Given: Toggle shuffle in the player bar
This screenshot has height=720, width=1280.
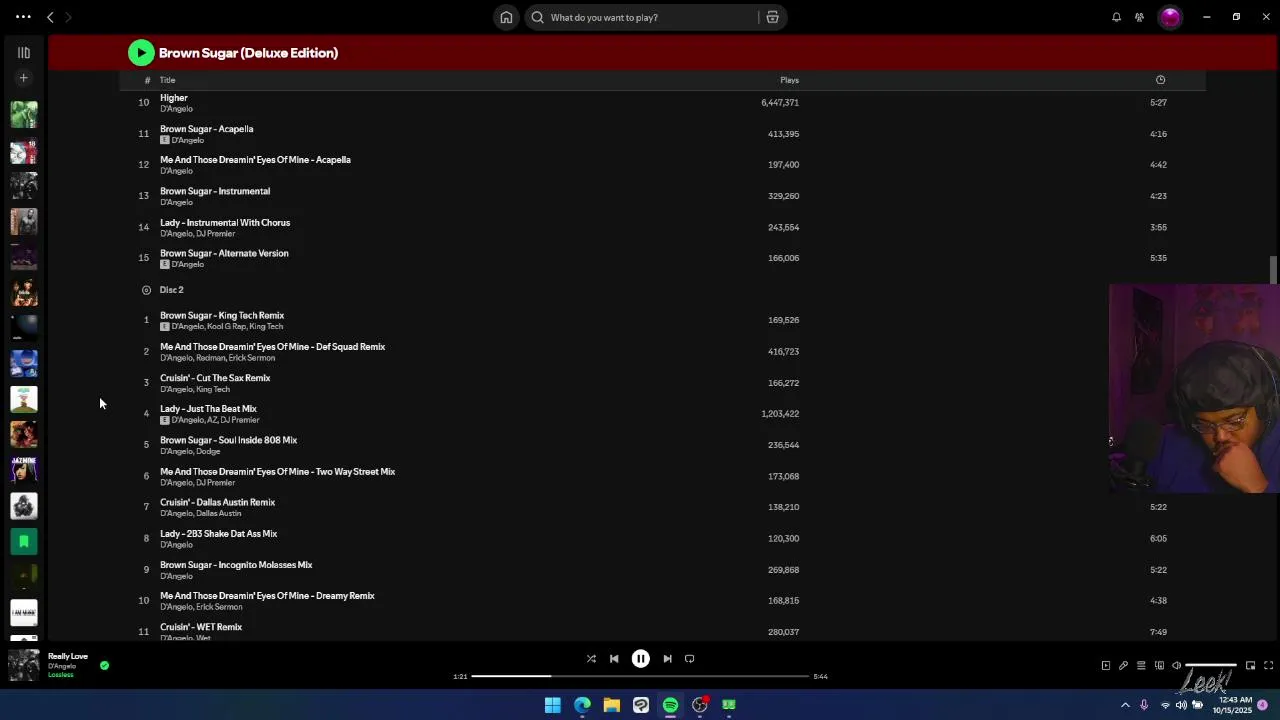Looking at the screenshot, I should pos(591,659).
